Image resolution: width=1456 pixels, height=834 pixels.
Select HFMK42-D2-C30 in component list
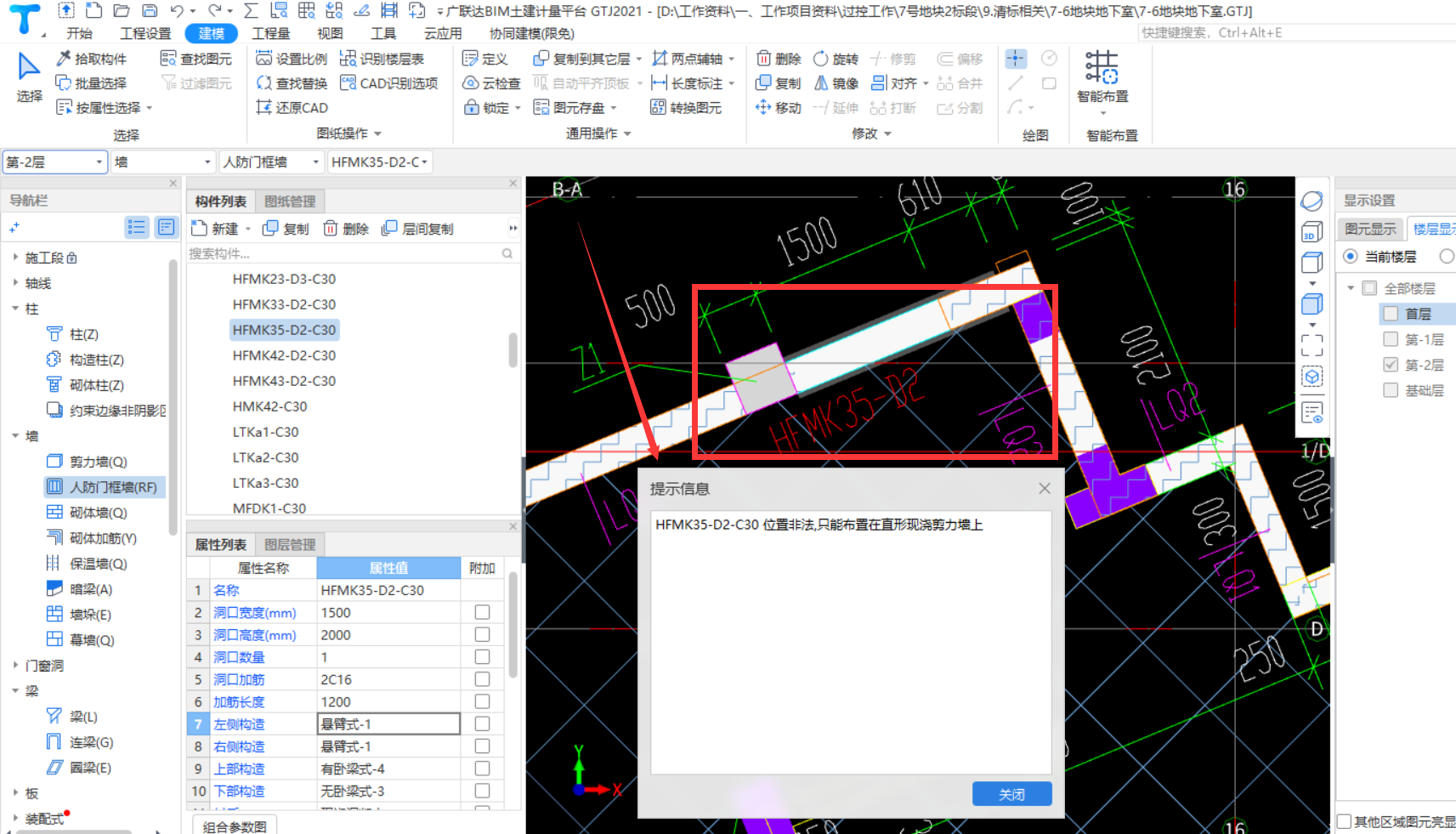[x=284, y=355]
